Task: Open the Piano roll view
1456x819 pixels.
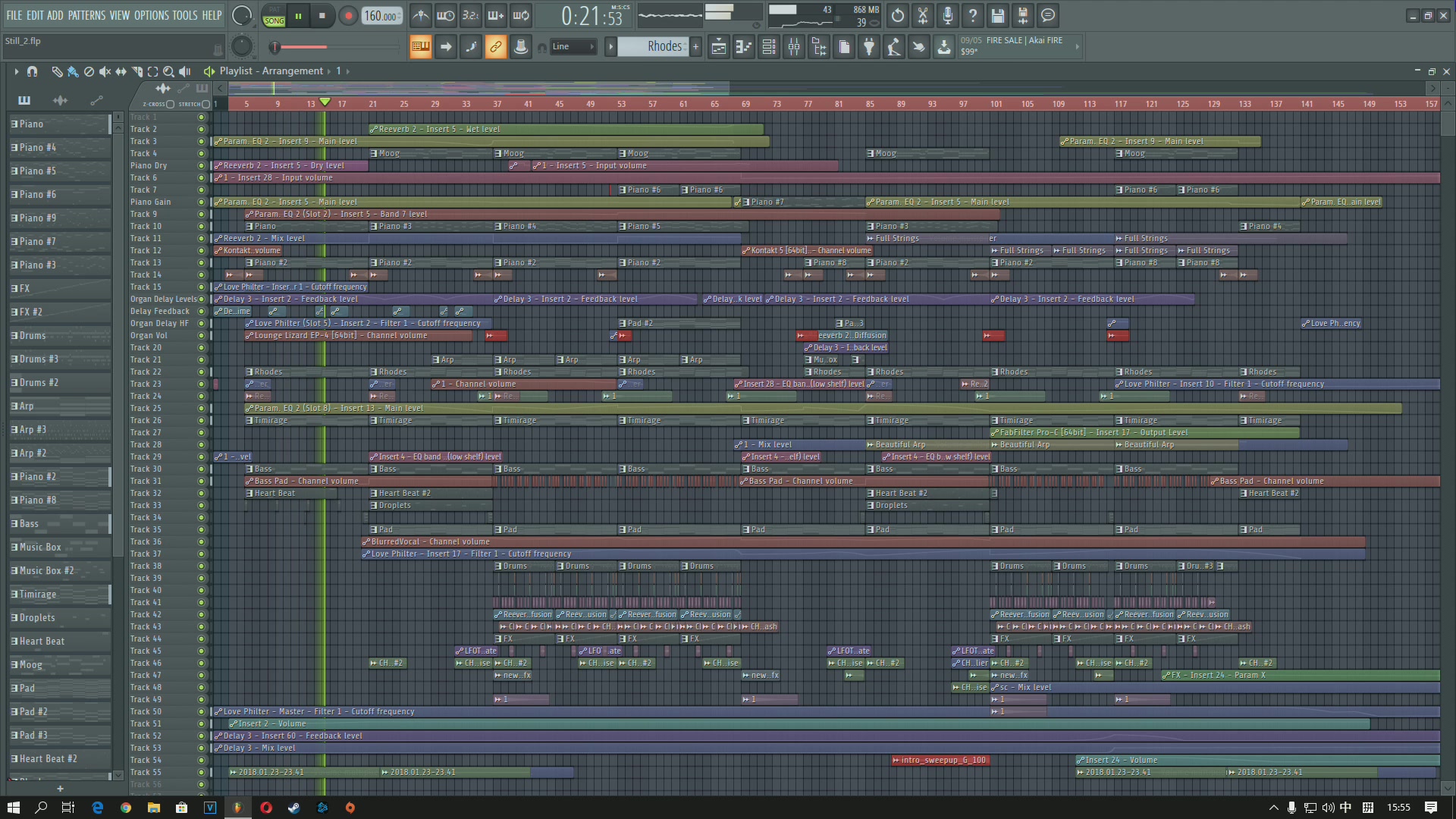Action: (x=743, y=47)
